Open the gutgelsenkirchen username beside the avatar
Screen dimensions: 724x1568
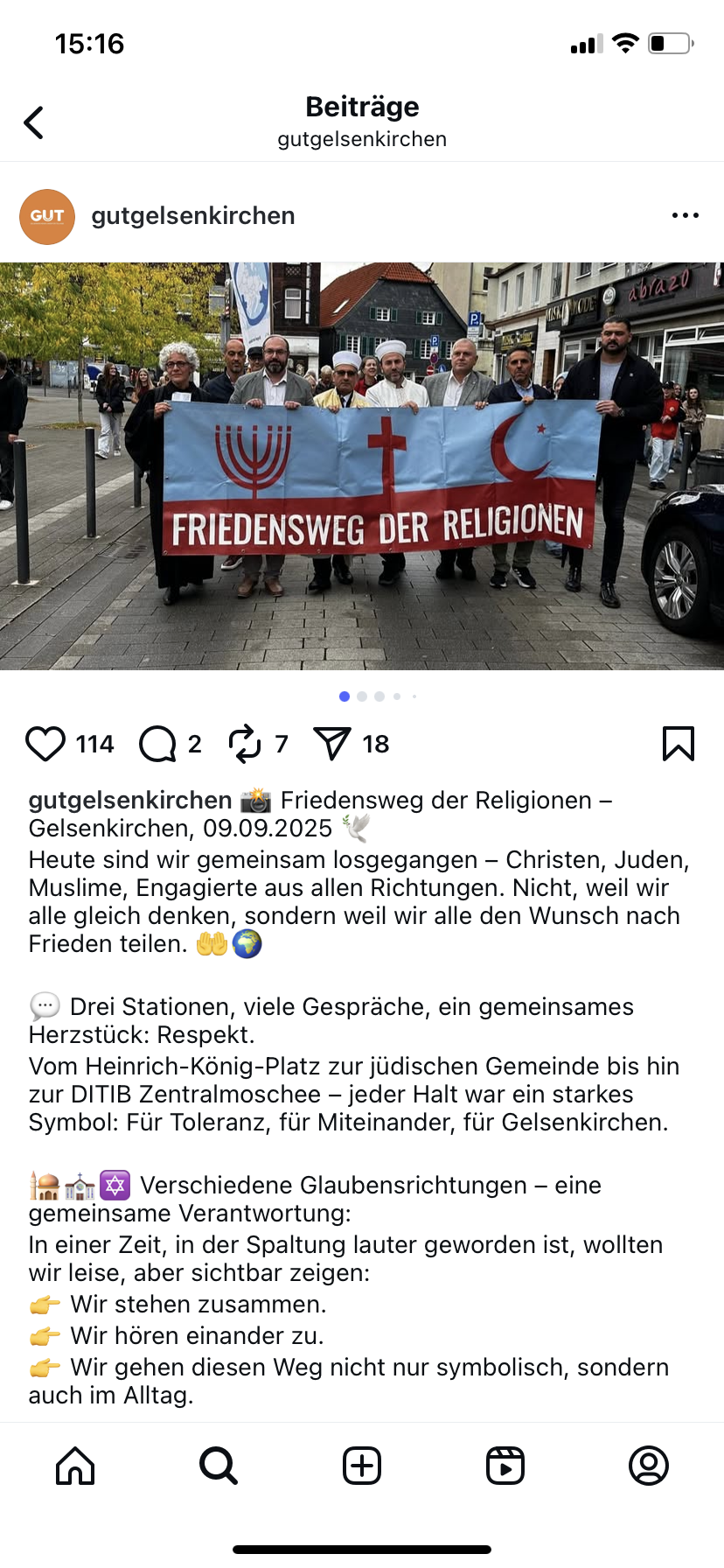pyautogui.click(x=193, y=216)
